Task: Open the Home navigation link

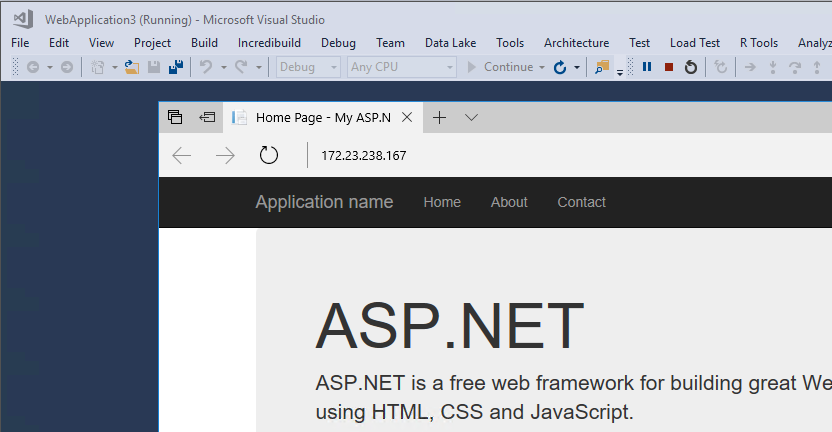Action: (x=442, y=202)
